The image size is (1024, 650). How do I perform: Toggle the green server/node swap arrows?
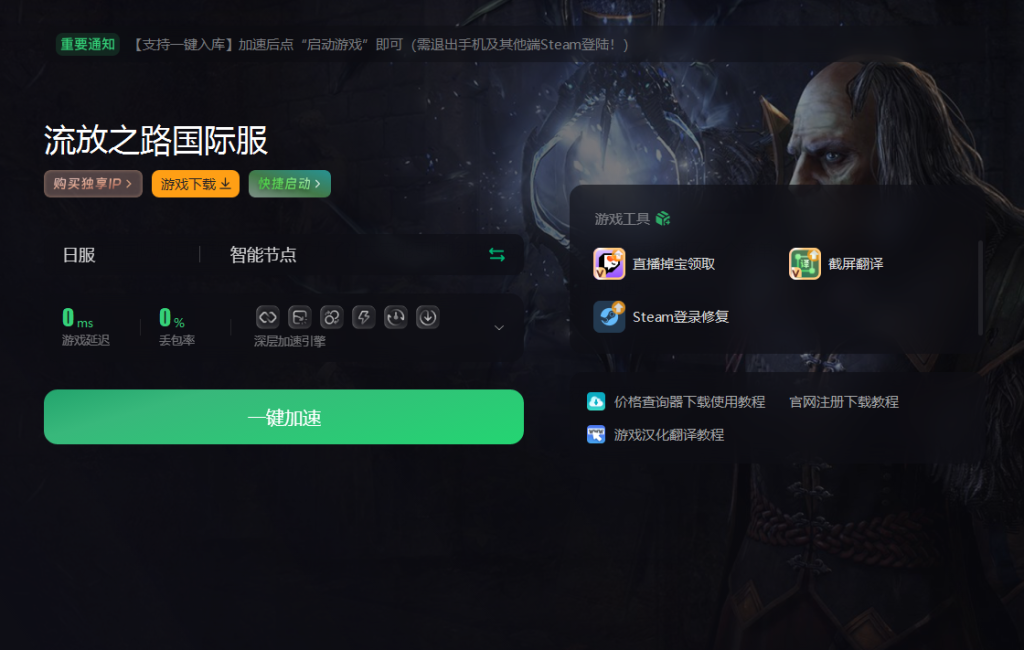tap(497, 255)
